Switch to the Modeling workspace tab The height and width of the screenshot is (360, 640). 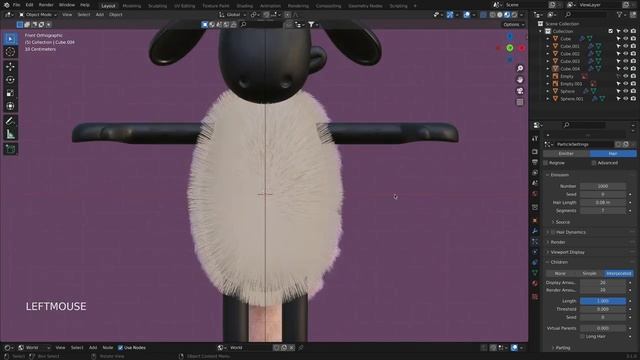coord(131,6)
